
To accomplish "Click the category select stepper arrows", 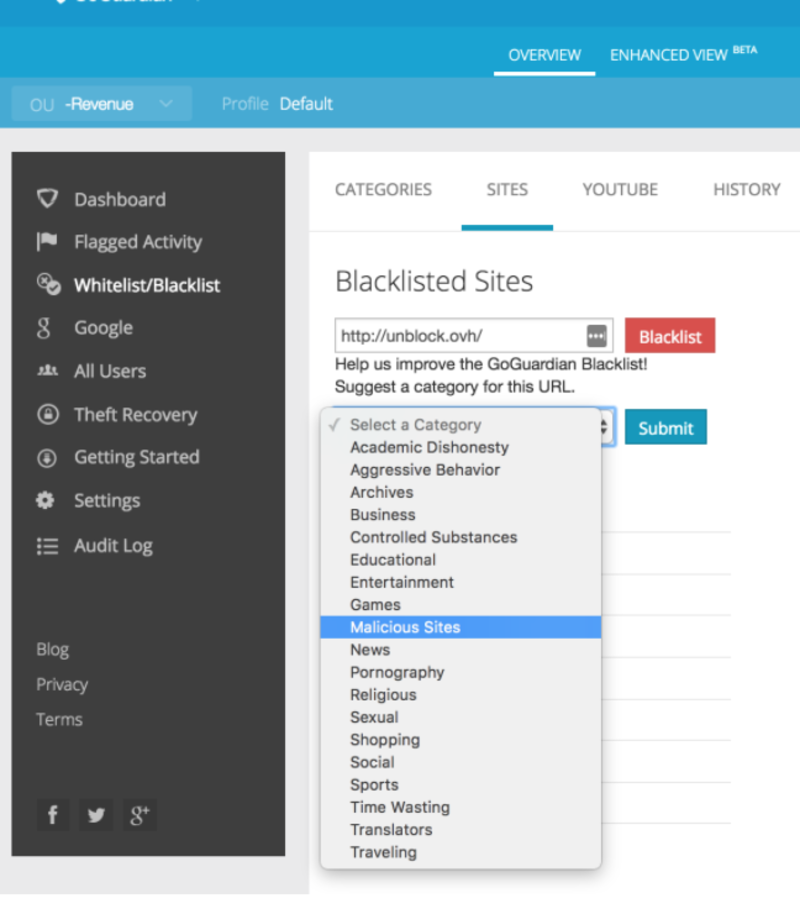I will 605,427.
